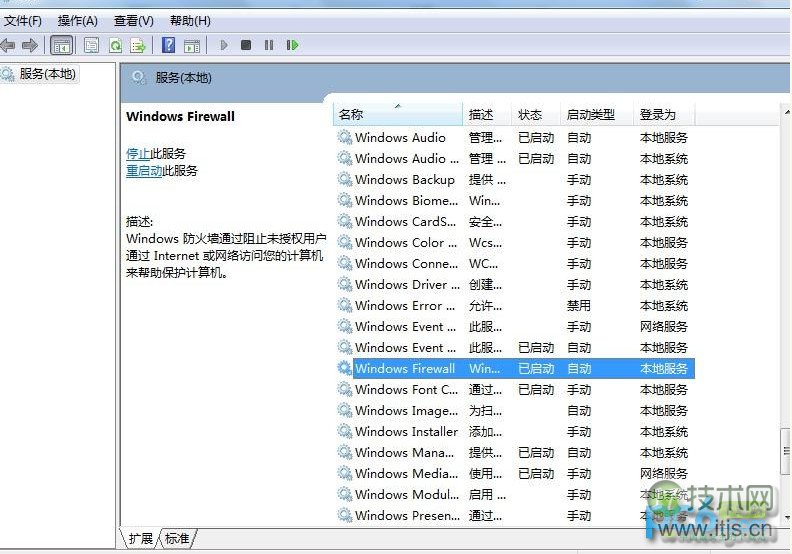Open the Properties toolbar icon
792x554 pixels.
91,45
